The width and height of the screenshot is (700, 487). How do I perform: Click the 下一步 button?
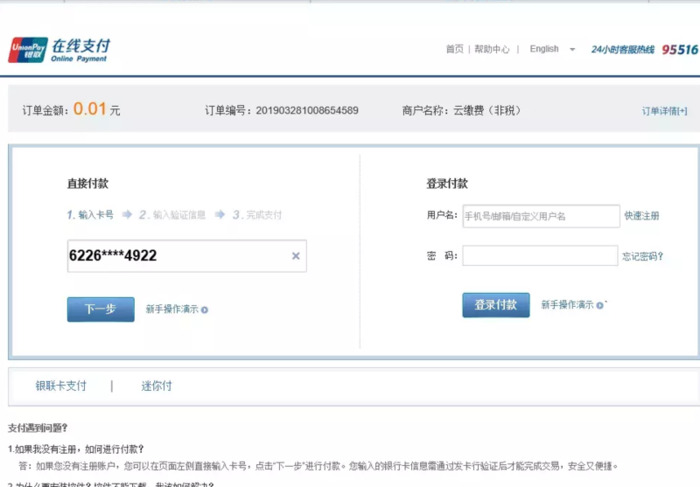[100, 309]
